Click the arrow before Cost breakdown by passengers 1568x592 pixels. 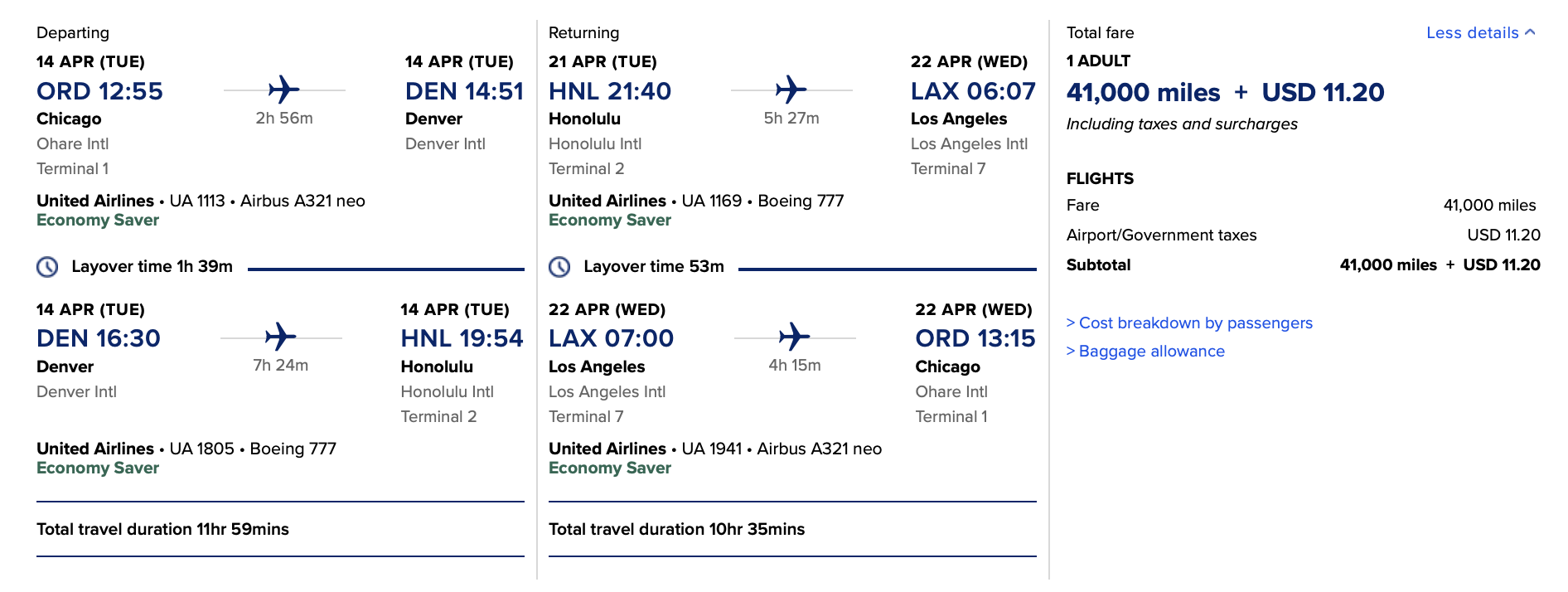click(1072, 323)
